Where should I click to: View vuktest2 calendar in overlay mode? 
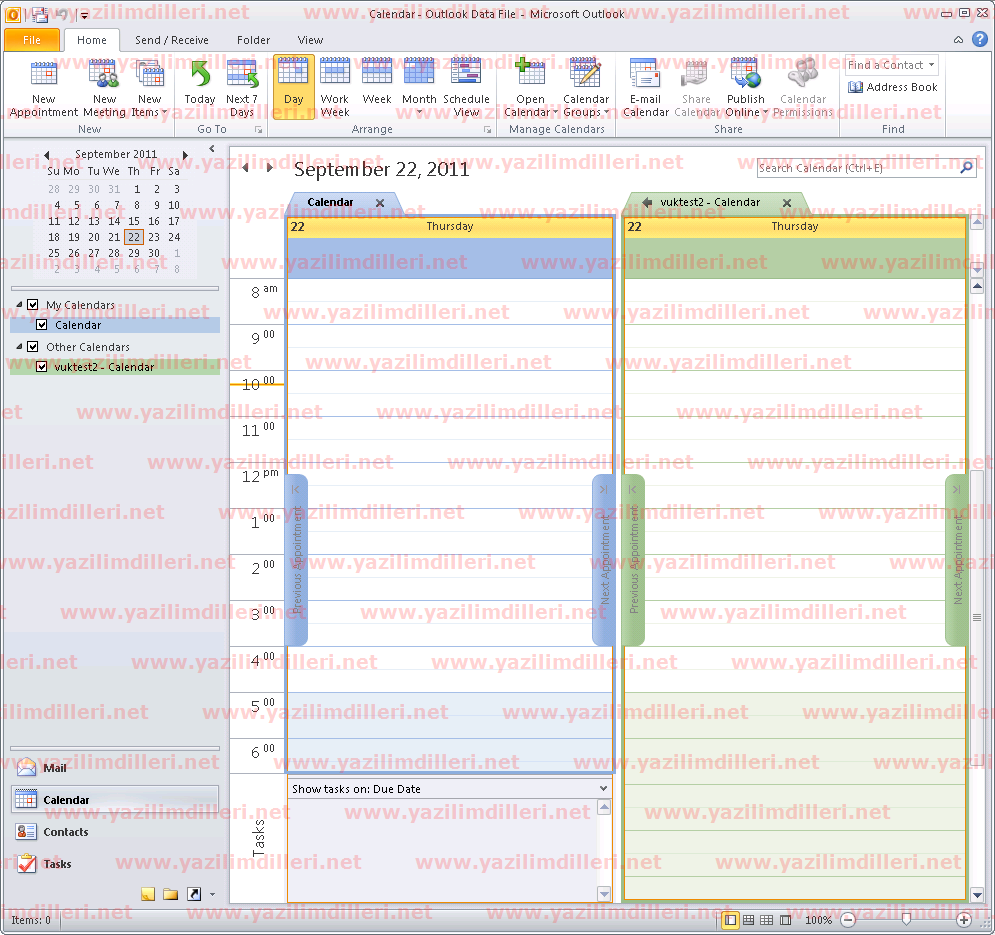pyautogui.click(x=647, y=202)
